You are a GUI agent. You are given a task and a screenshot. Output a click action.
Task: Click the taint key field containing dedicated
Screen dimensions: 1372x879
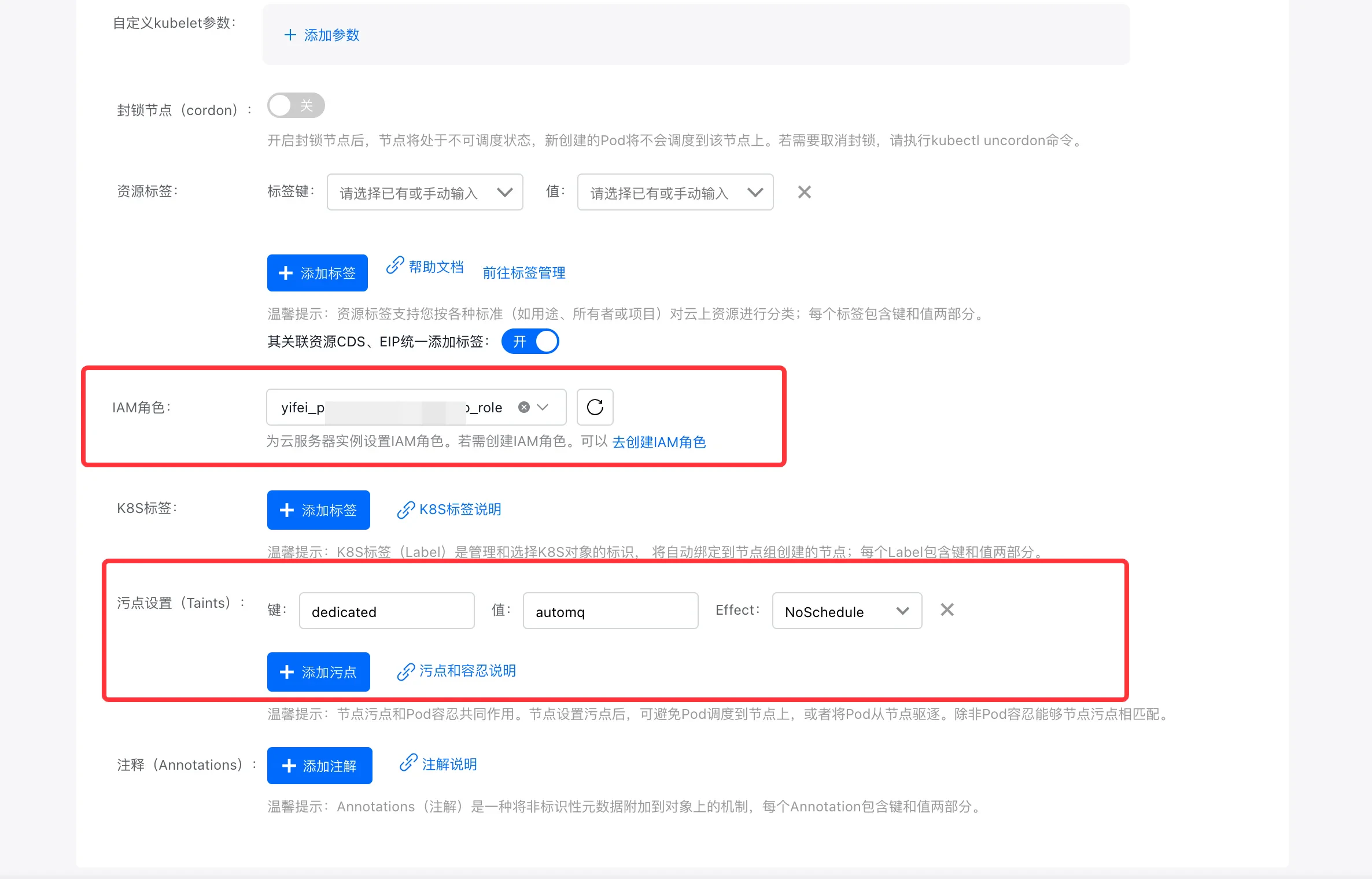[x=386, y=611]
